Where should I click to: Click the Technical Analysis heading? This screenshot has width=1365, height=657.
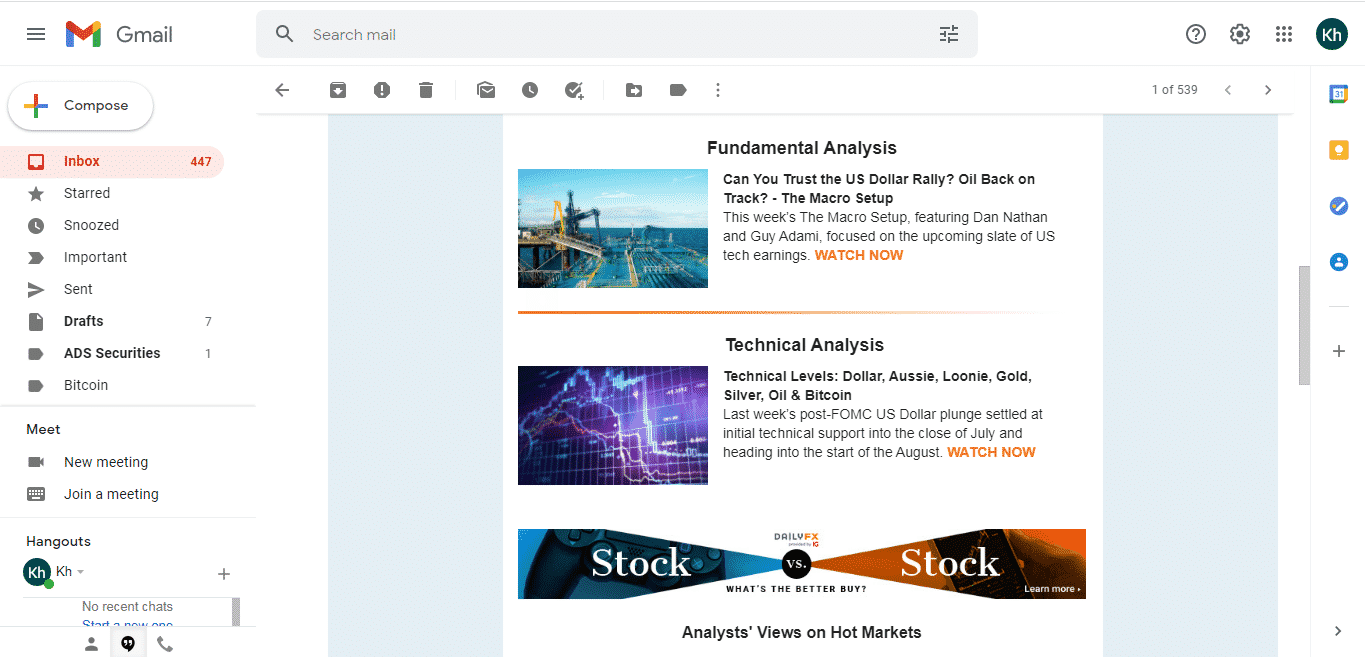805,345
